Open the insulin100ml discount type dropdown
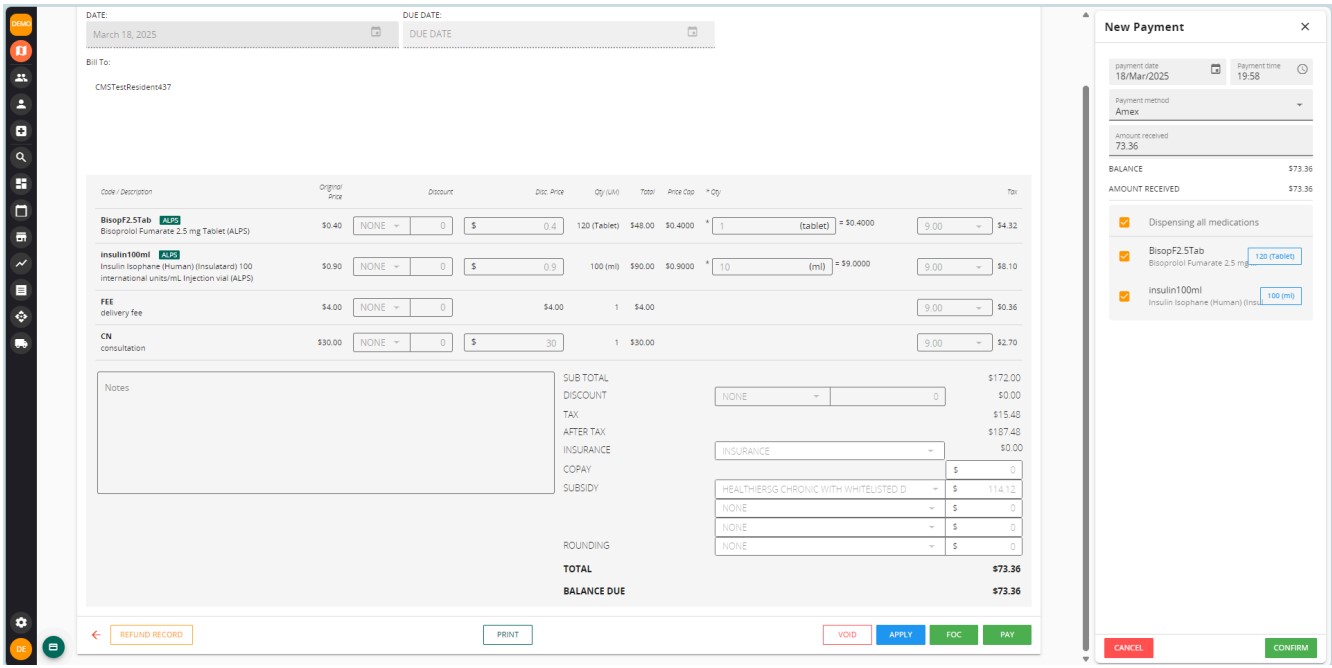 click(x=380, y=267)
